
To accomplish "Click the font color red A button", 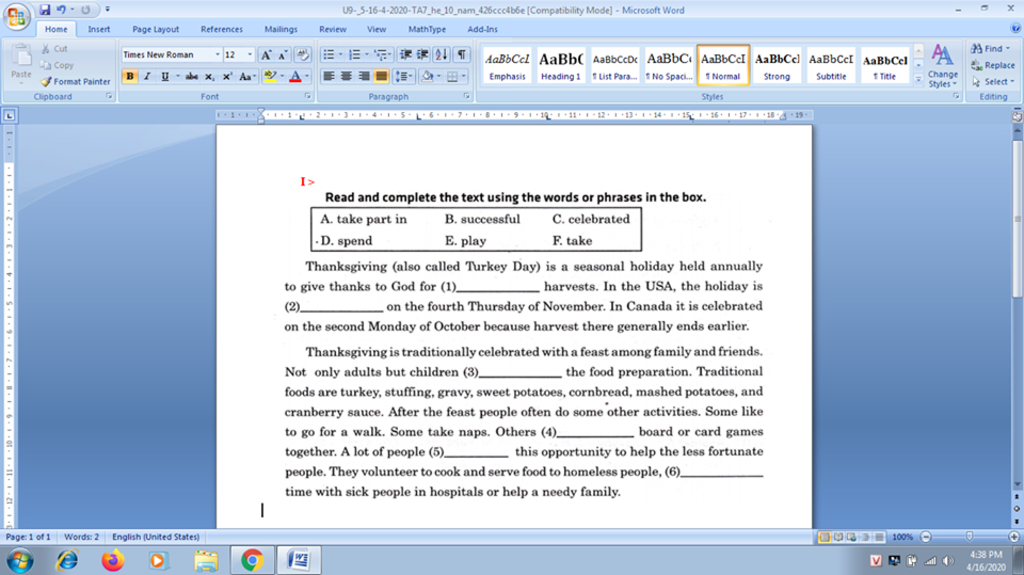I will pyautogui.click(x=295, y=76).
